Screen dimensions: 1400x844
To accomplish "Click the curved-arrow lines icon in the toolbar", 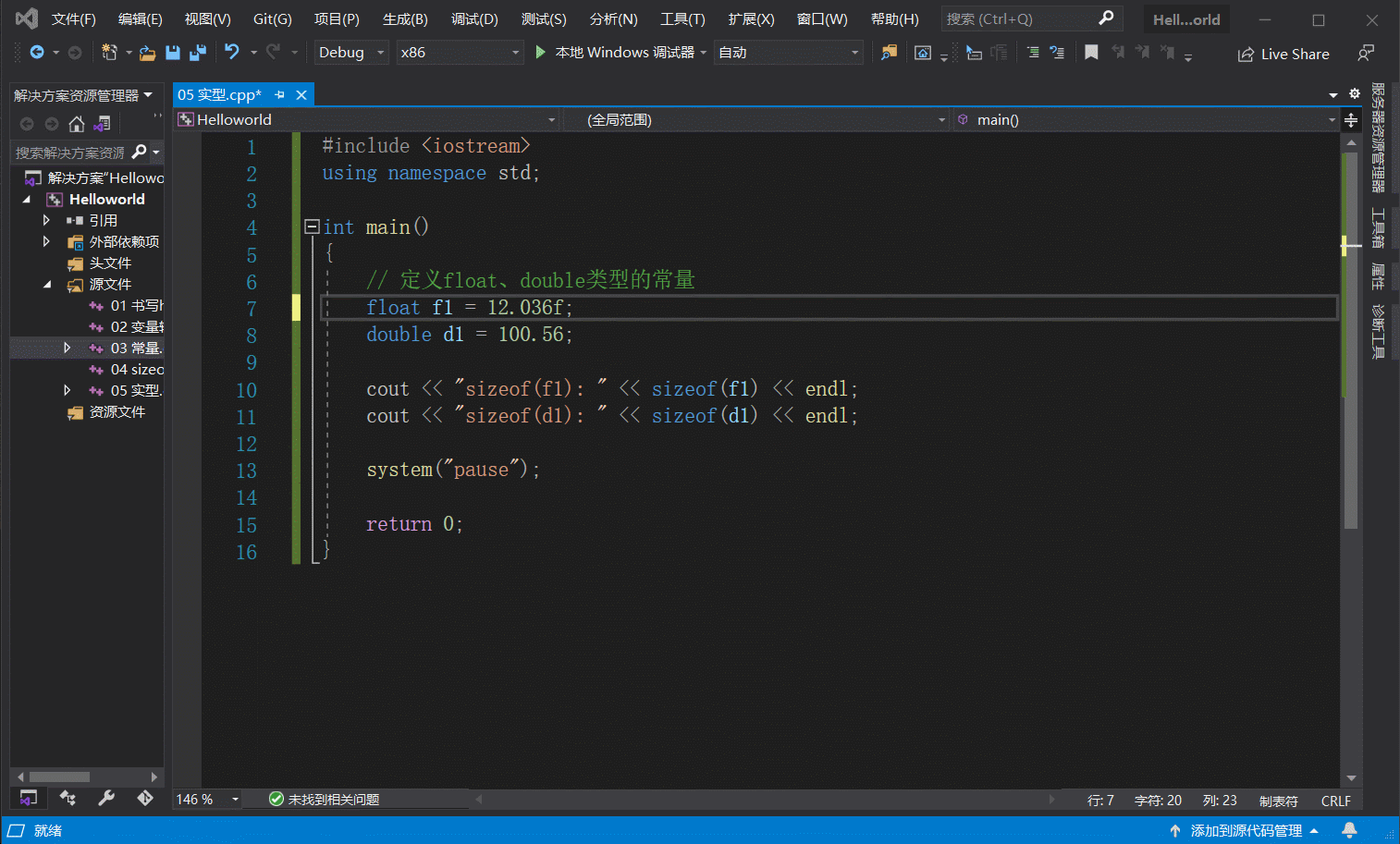I will click(x=1057, y=53).
